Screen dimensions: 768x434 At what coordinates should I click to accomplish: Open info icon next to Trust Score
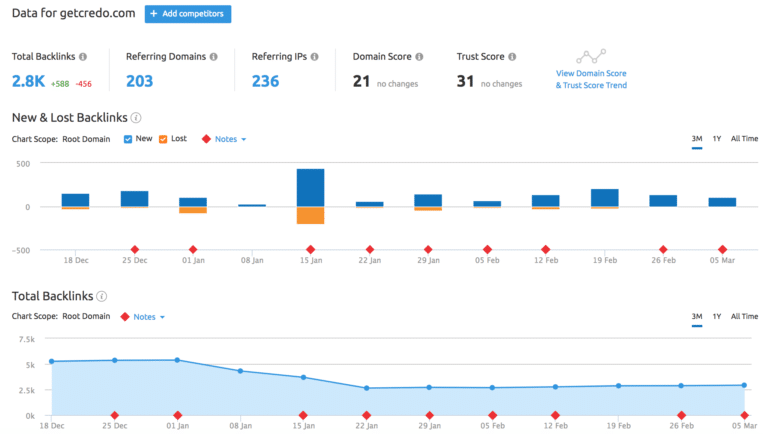click(512, 57)
